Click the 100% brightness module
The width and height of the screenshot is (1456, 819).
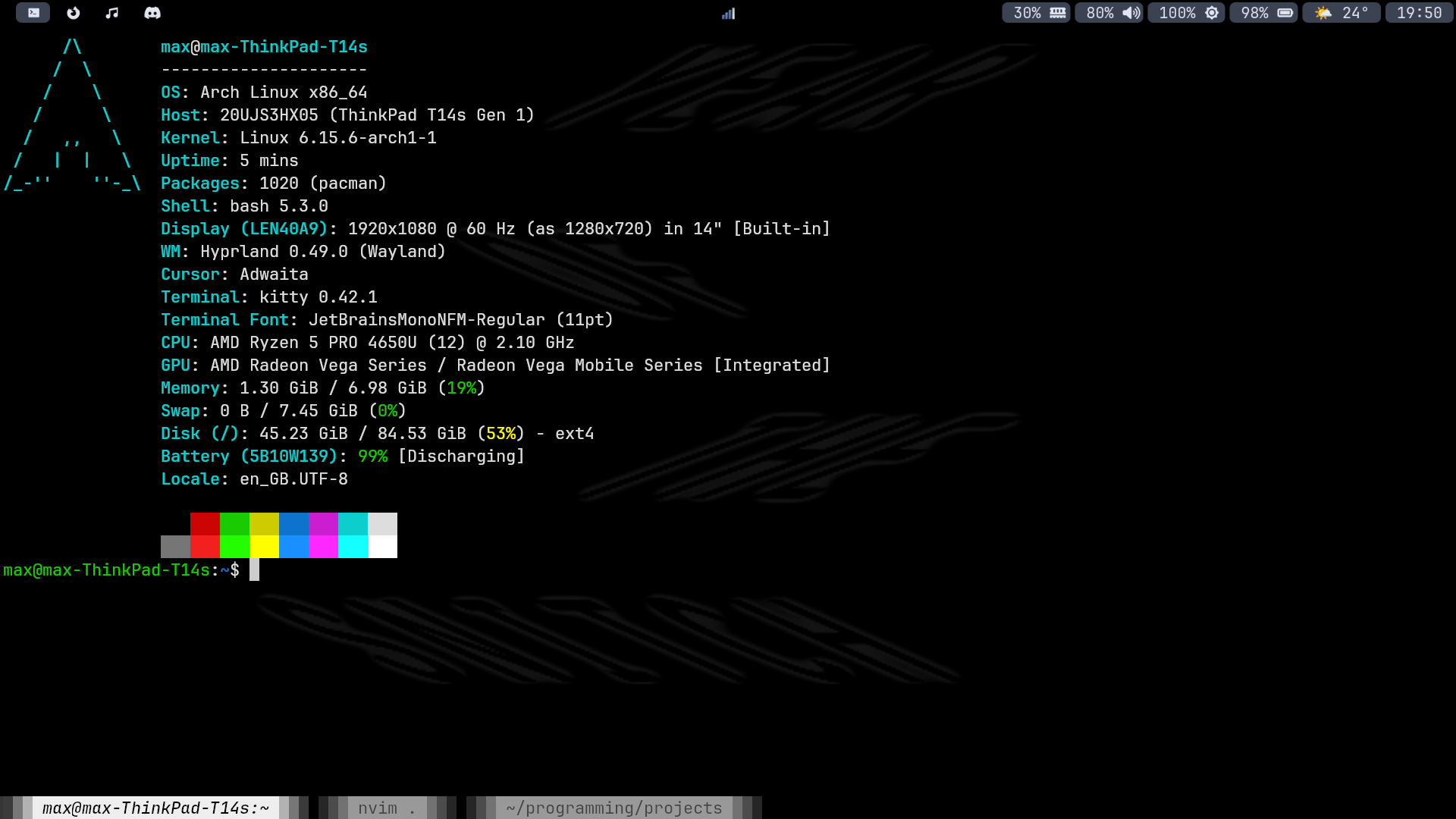1186,13
